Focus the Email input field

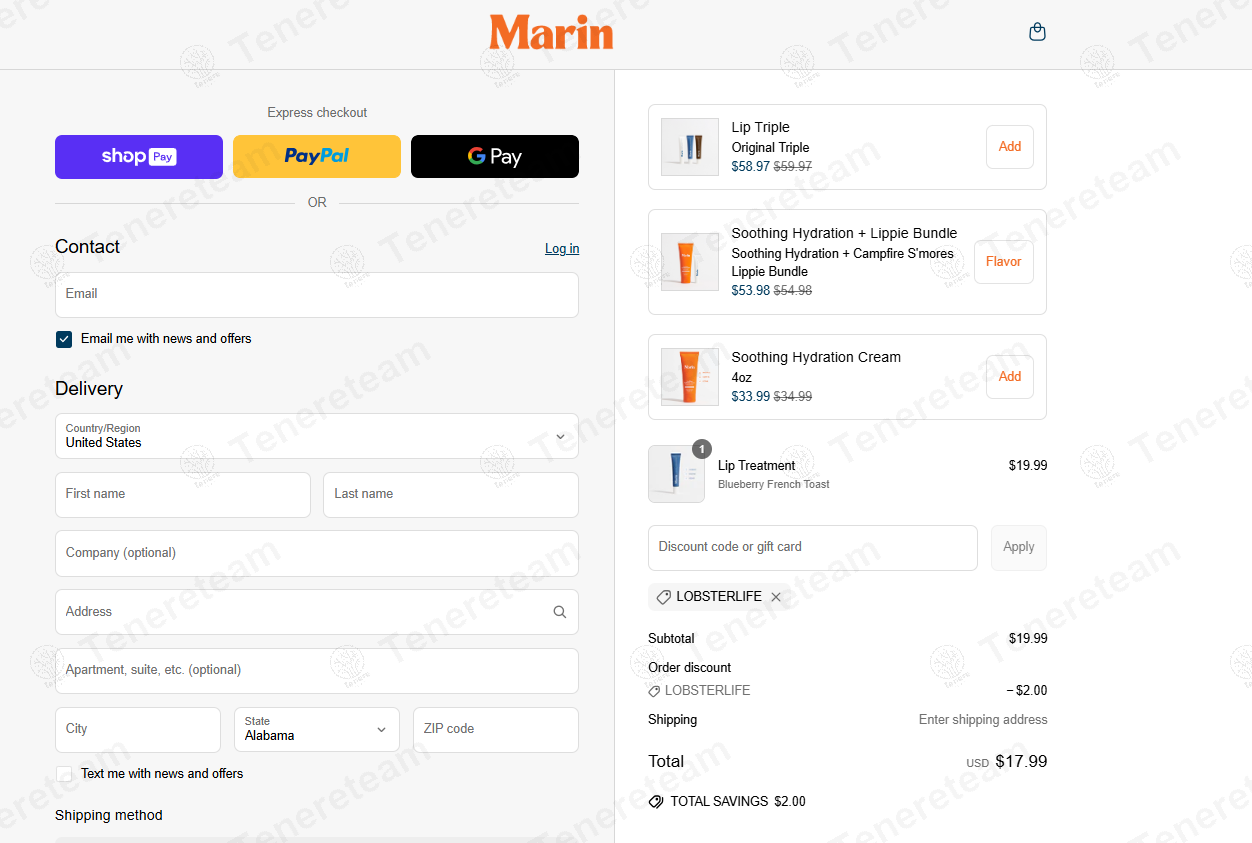pos(317,295)
